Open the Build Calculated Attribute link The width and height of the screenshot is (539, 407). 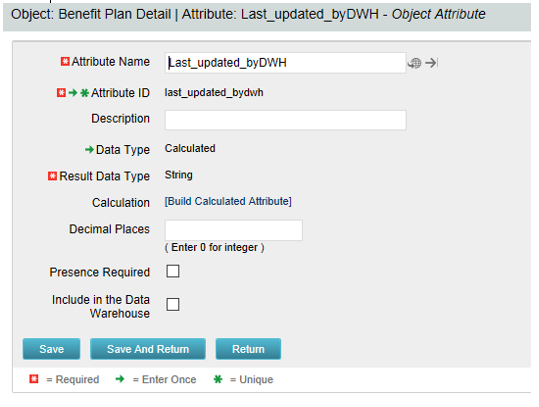tap(228, 201)
